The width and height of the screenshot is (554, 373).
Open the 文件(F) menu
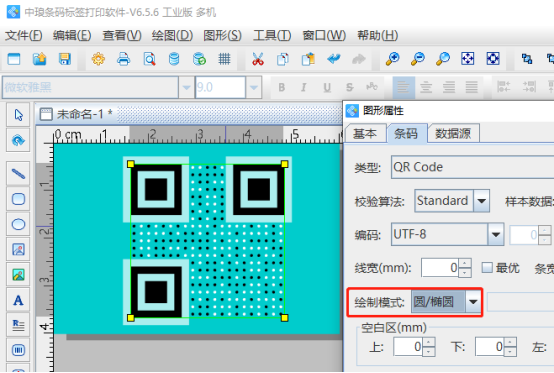click(24, 36)
